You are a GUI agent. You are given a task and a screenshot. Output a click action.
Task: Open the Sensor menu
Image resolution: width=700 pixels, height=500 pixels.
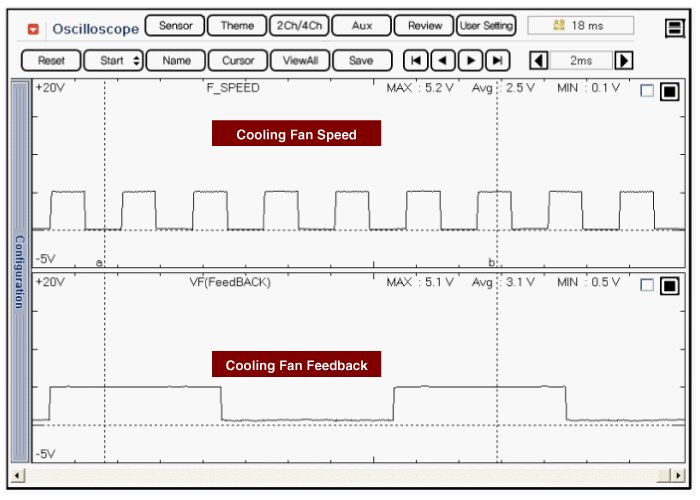[175, 26]
